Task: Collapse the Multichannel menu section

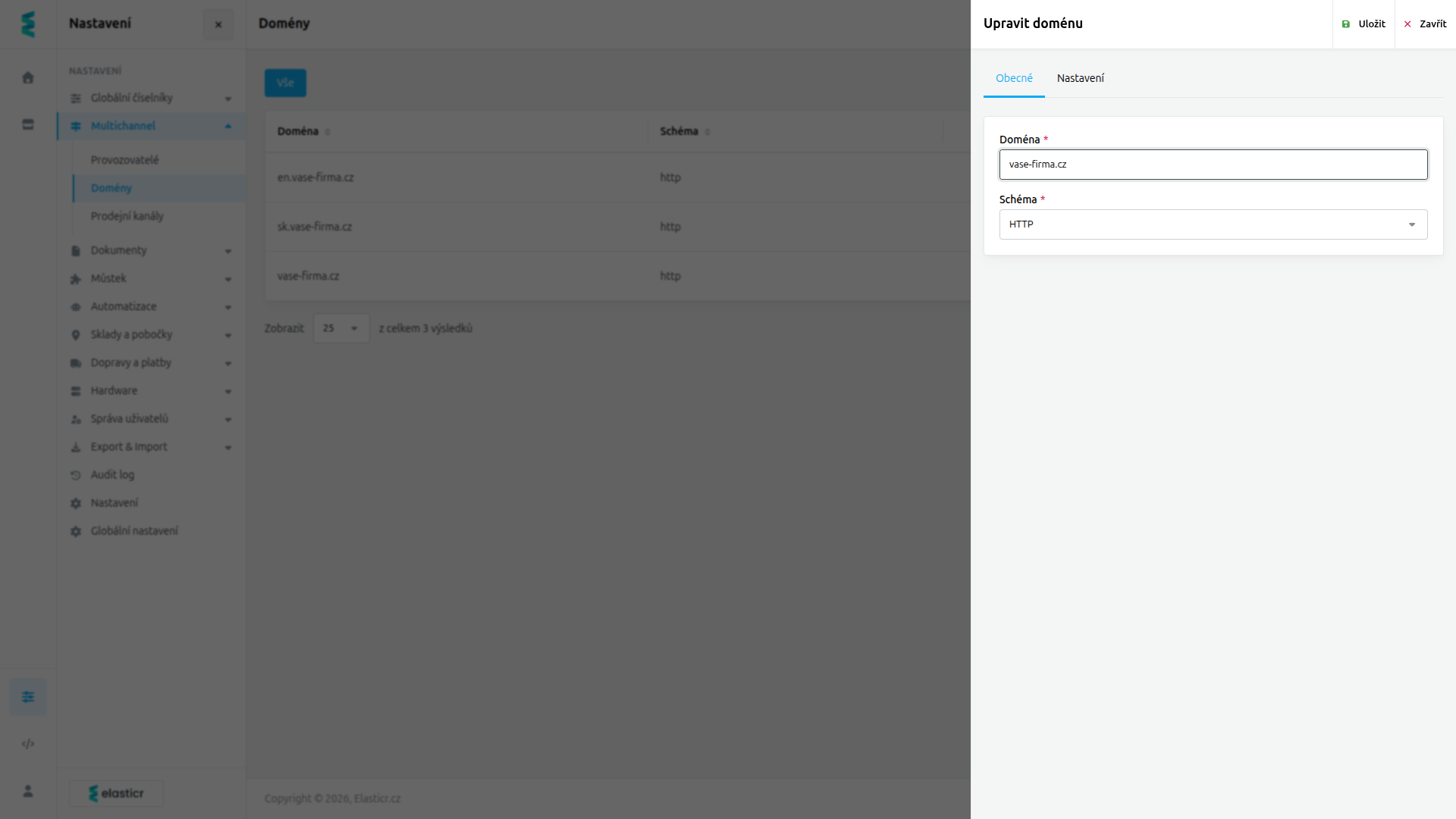Action: pyautogui.click(x=151, y=126)
